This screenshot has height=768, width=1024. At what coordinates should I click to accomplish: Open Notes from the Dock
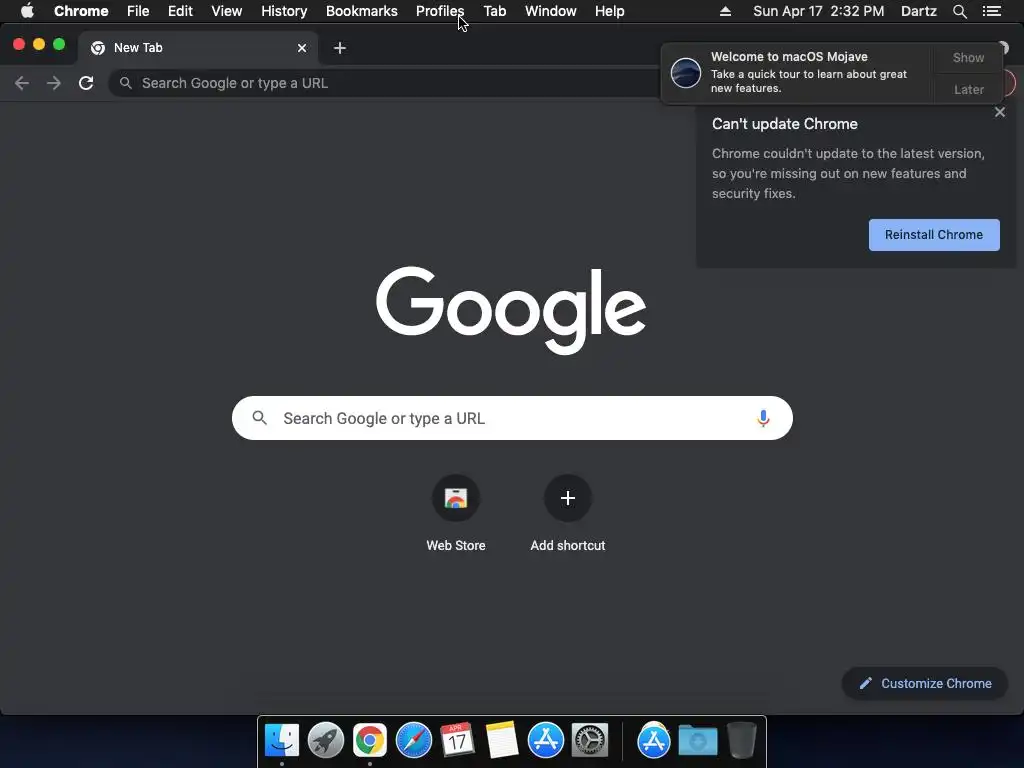[502, 740]
